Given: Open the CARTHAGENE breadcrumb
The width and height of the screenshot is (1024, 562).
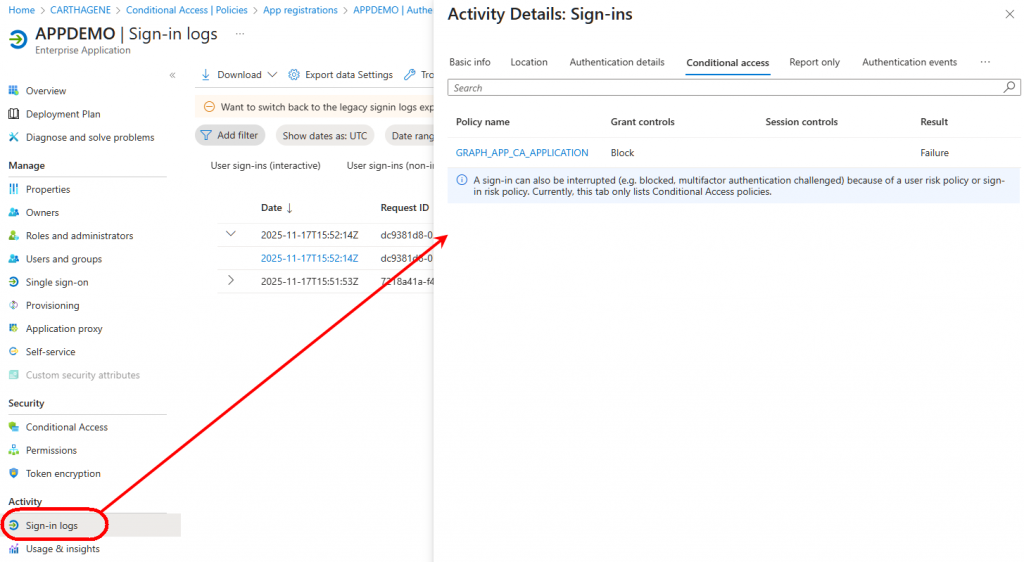Looking at the screenshot, I should [x=80, y=10].
